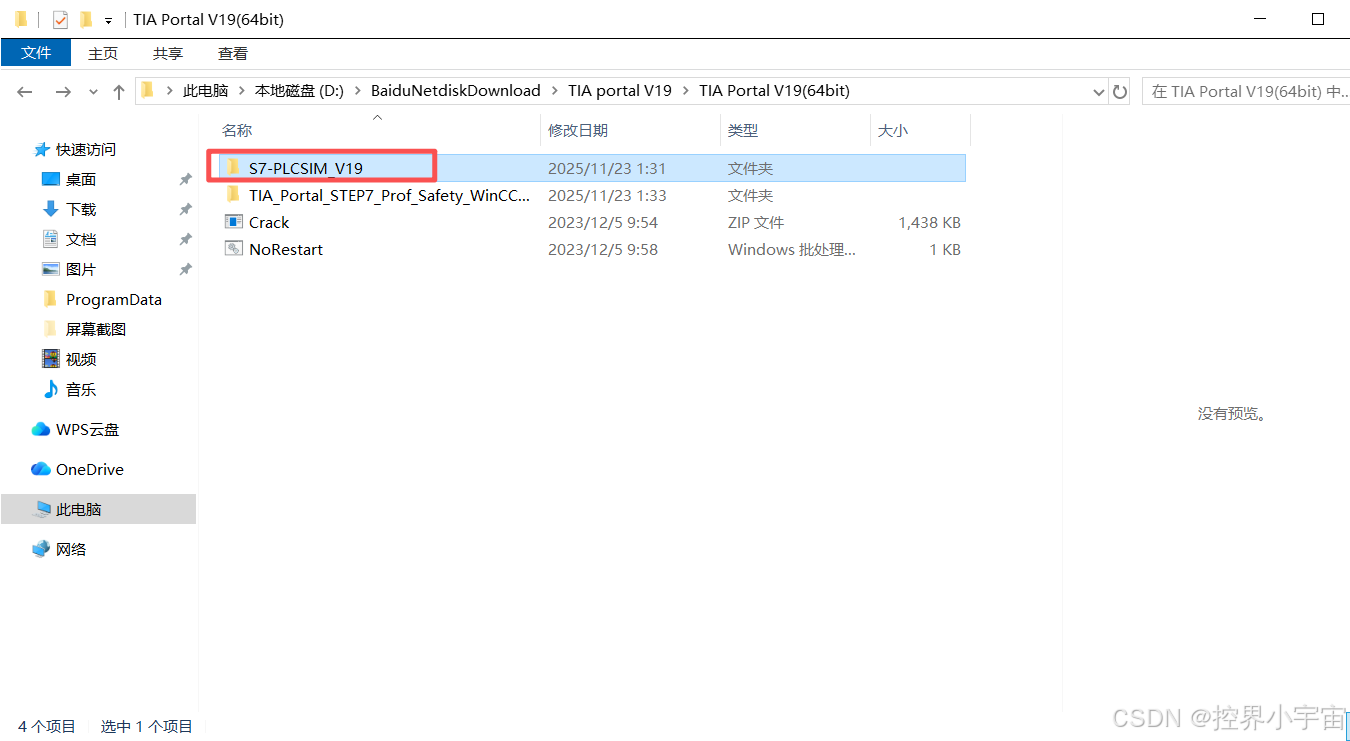This screenshot has height=741, width=1350.
Task: Focus the search box for this folder
Action: pos(1245,91)
